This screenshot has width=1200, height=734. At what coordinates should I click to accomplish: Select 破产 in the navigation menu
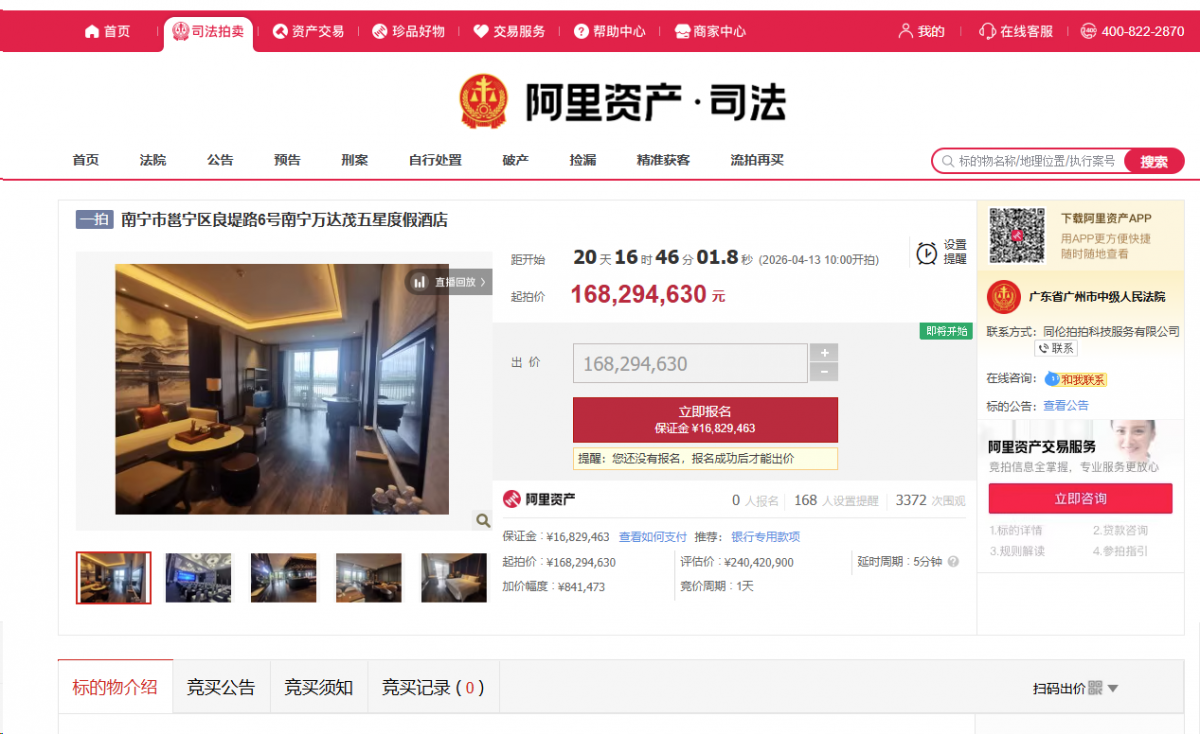[515, 160]
